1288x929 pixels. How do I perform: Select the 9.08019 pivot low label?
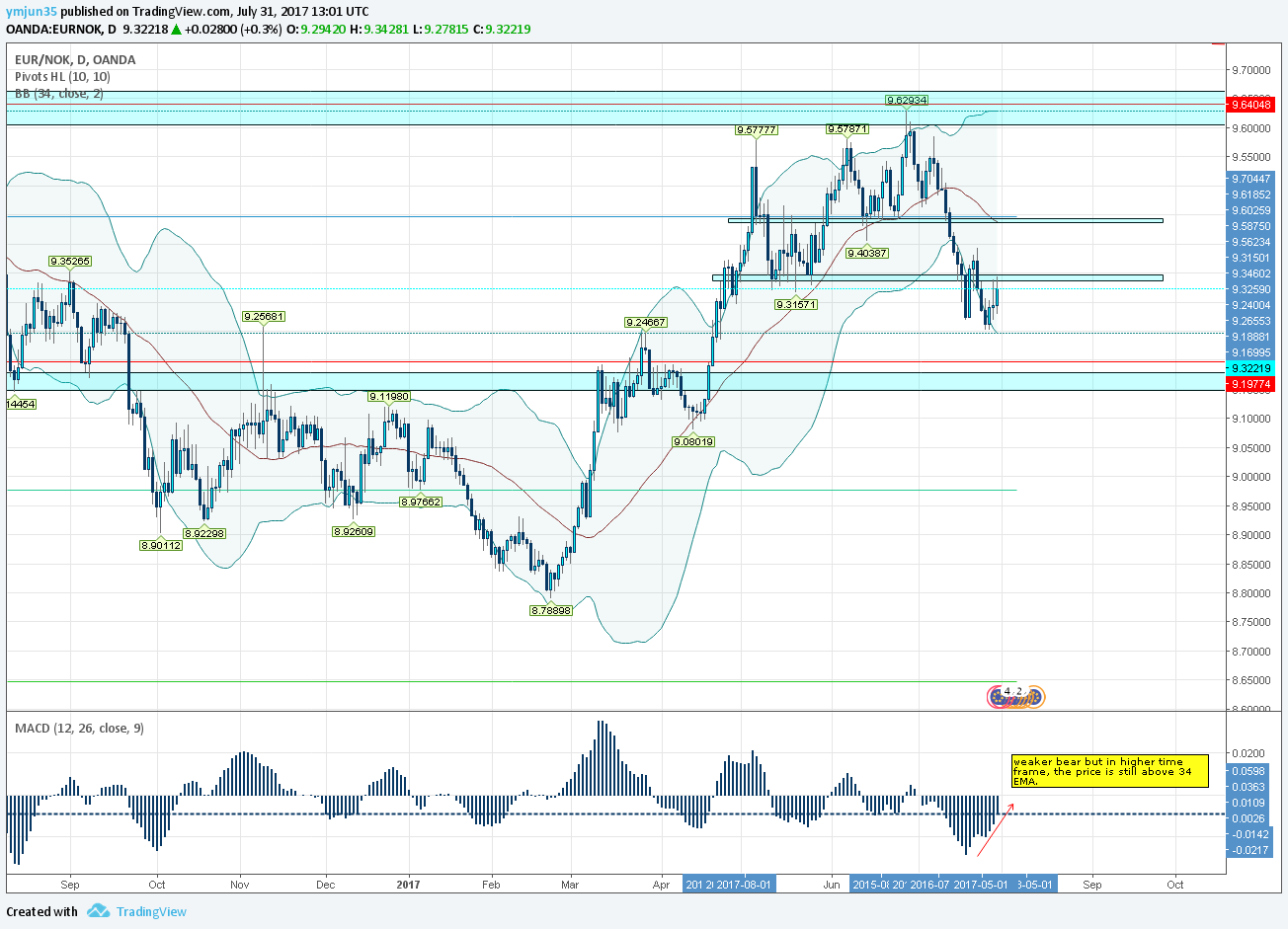tap(693, 441)
